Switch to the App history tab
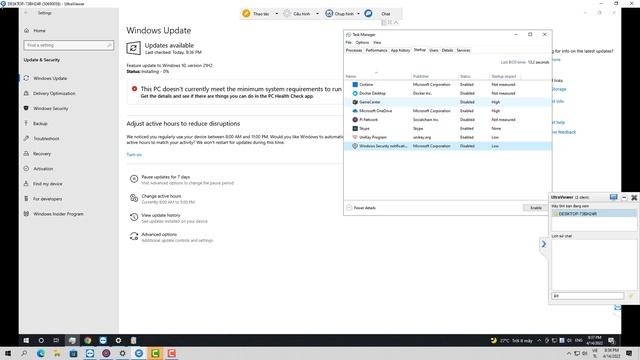The image size is (640, 360). [x=400, y=50]
